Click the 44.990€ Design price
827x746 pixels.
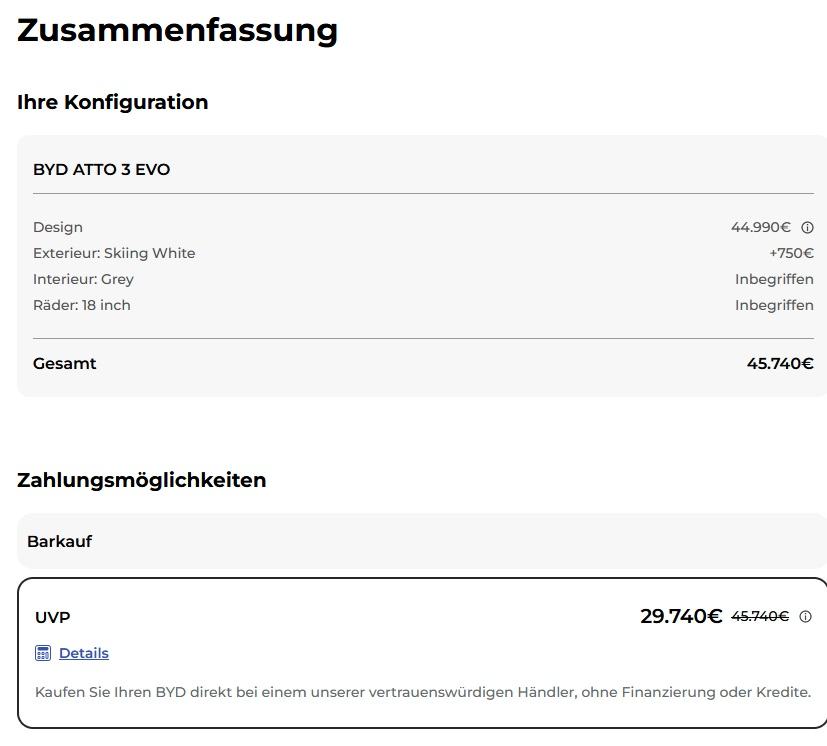[x=761, y=227]
